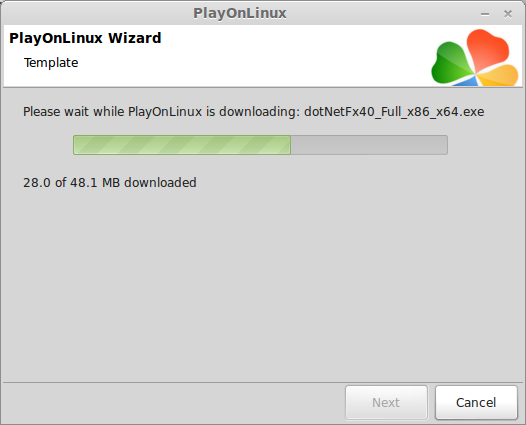Screen dimensions: 526x425
Task: Click the greyed-out Next button
Action: pyautogui.click(x=386, y=402)
